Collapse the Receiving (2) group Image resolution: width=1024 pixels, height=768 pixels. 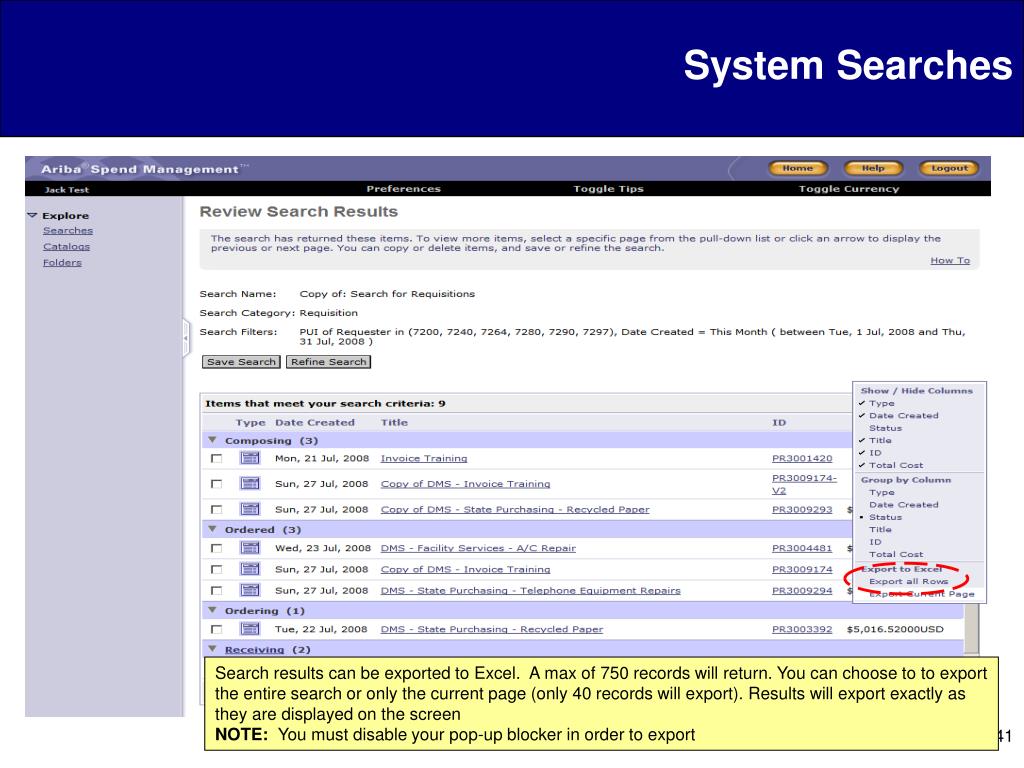tap(212, 648)
